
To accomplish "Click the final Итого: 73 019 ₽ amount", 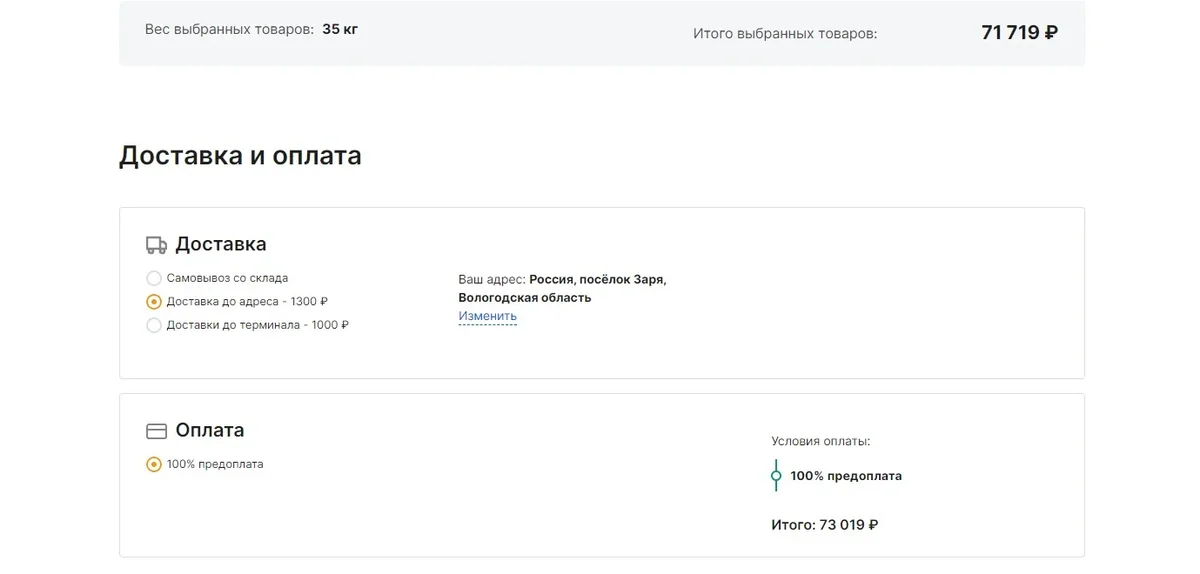I will 824,525.
